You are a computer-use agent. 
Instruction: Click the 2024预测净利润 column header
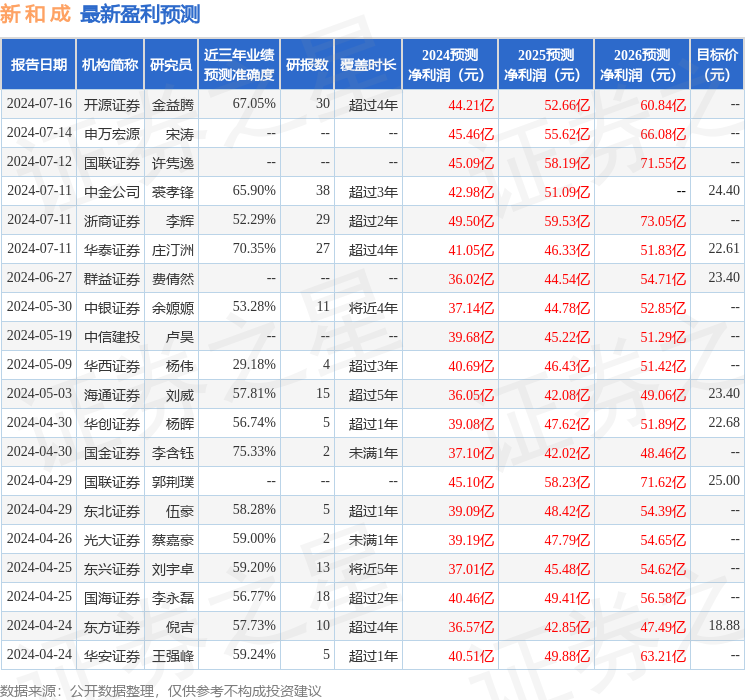(450, 65)
